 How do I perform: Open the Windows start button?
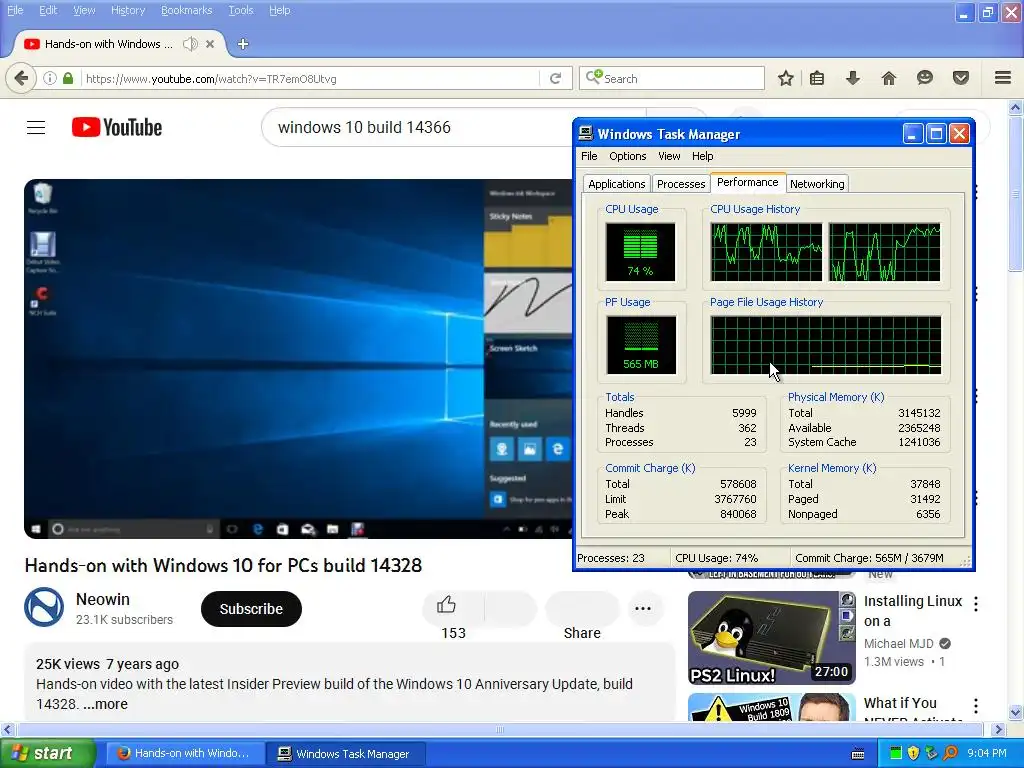[x=47, y=753]
